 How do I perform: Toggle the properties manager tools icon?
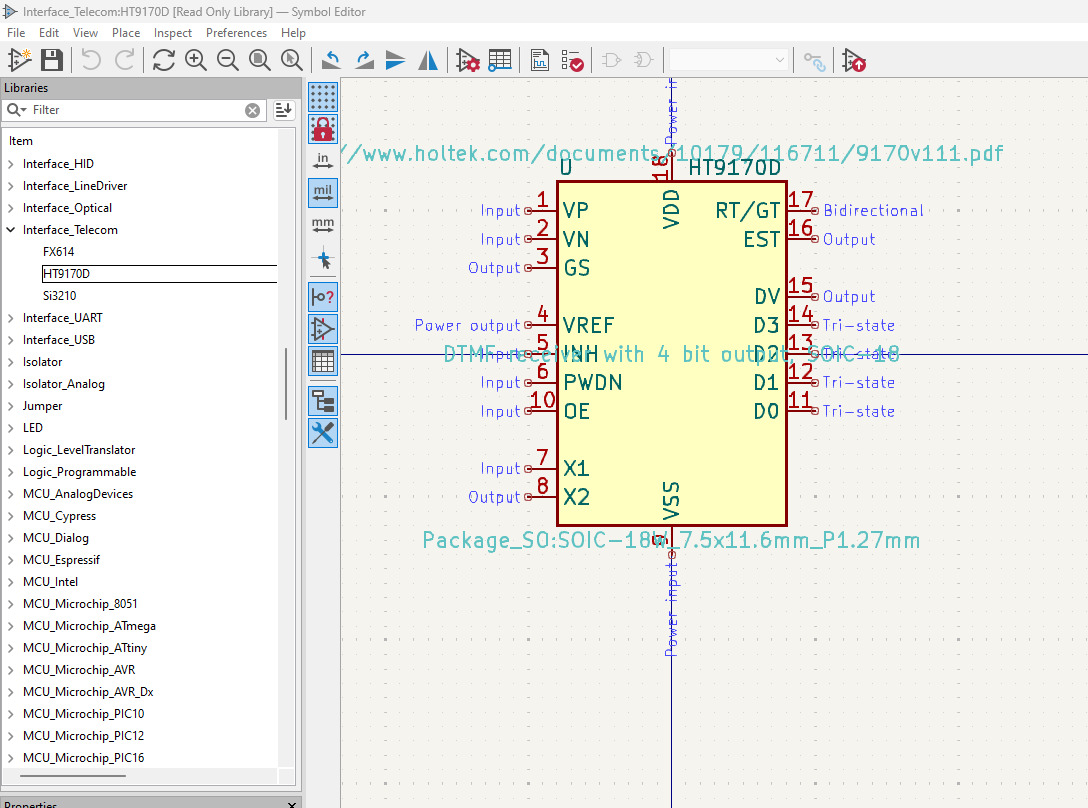(323, 433)
